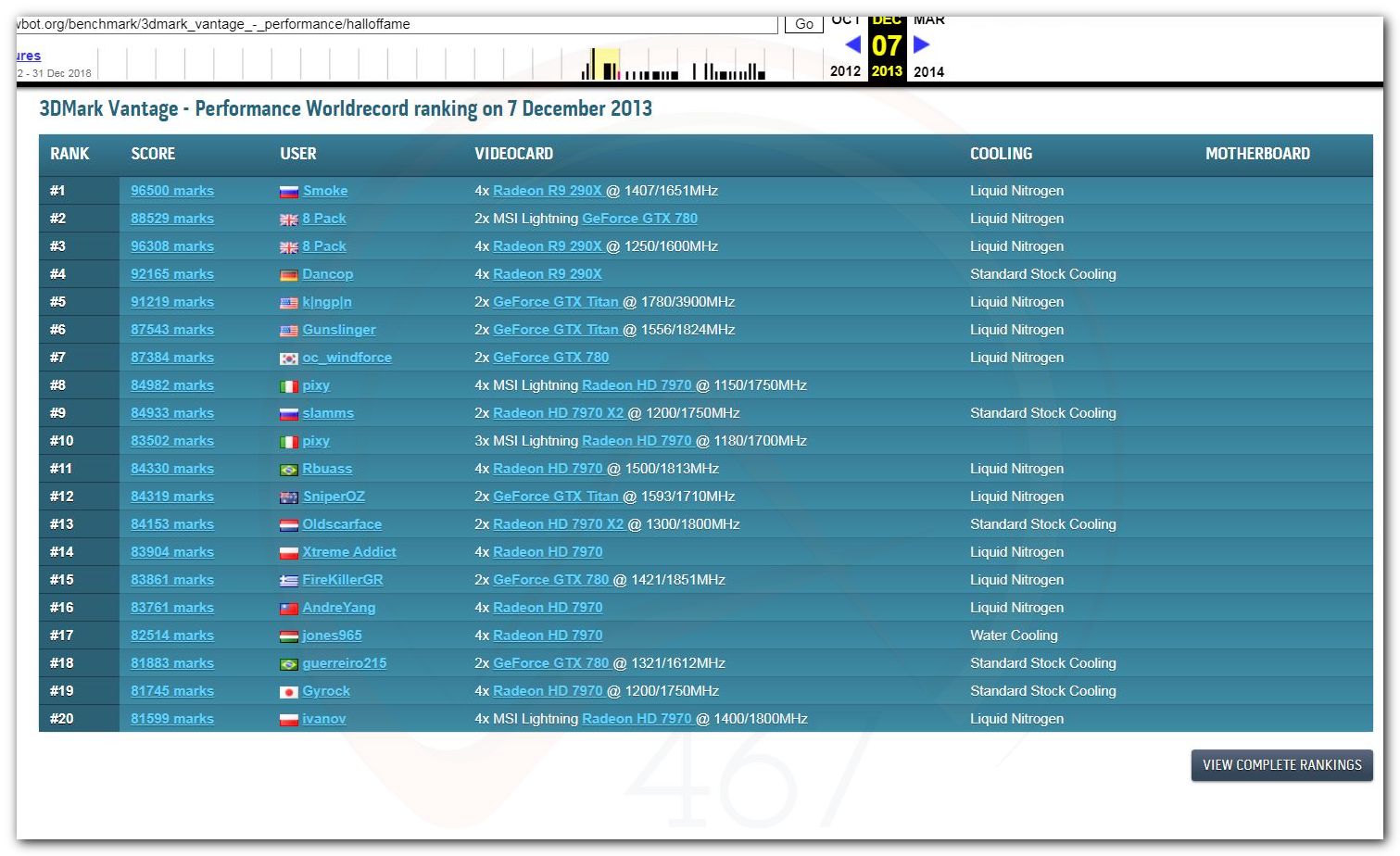Click the Australian flag beside SniperOZ
Image resolution: width=1400 pixels, height=856 pixels.
pyautogui.click(x=289, y=497)
